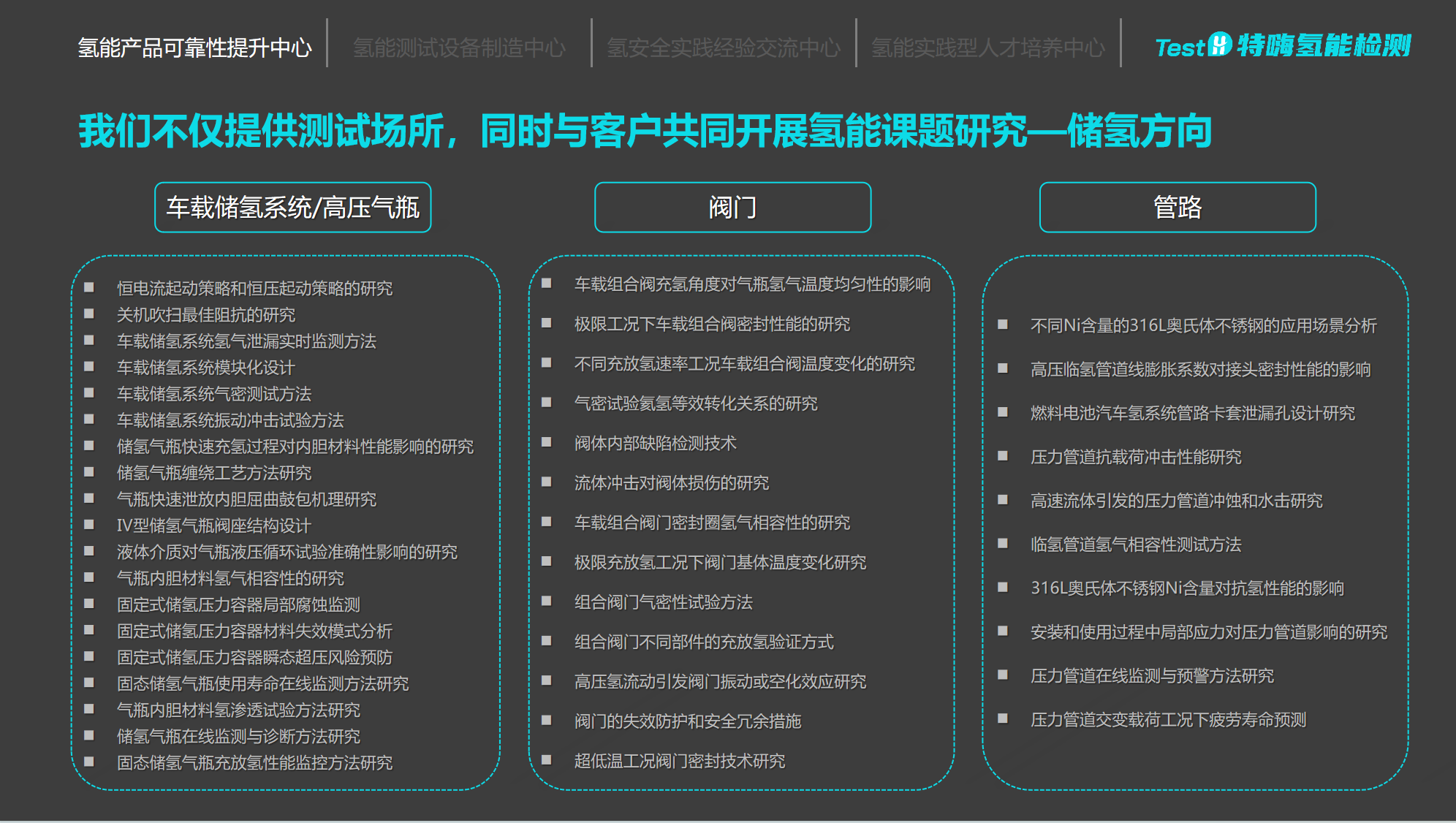The image size is (1456, 823).
Task: Click bullet icon beside 恒电流起动策略 item
Action: 89,287
